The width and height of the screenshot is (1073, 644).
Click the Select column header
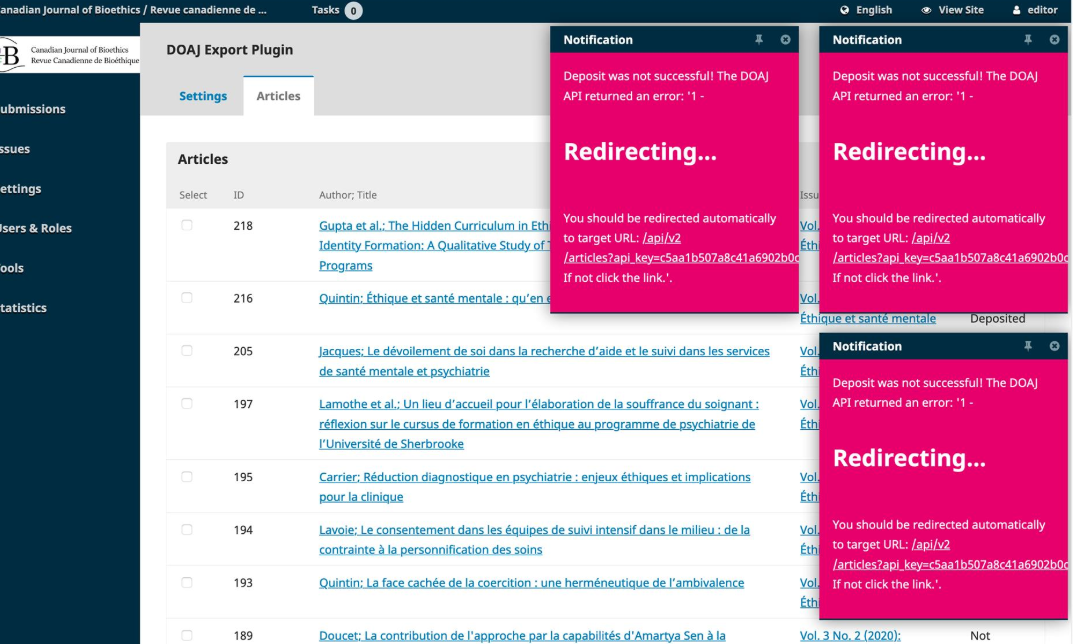[193, 195]
